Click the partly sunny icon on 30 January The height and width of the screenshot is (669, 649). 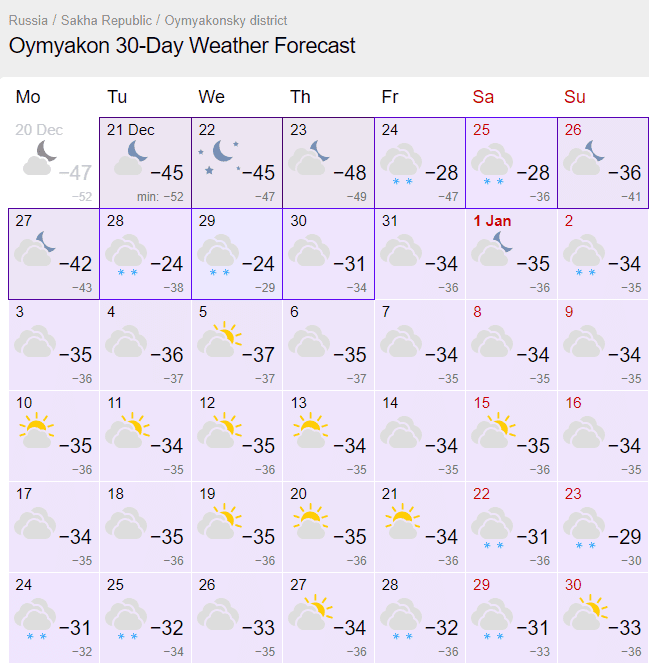coord(585,613)
